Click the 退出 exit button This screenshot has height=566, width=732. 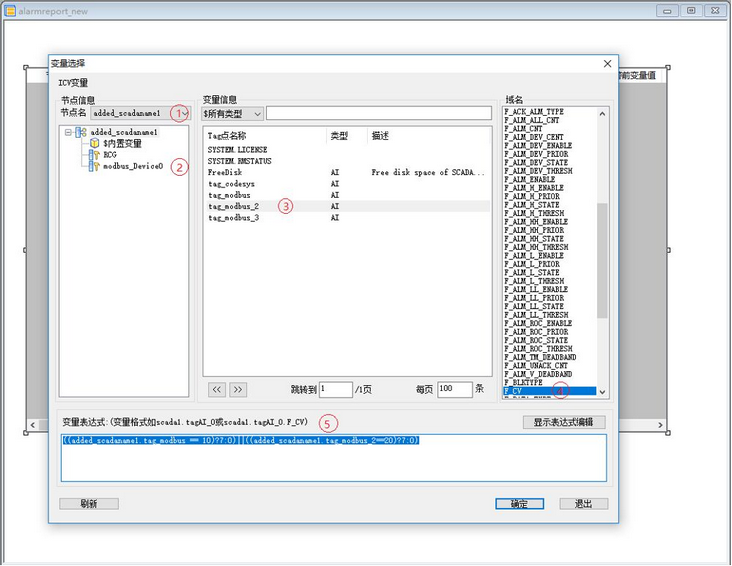coord(584,503)
